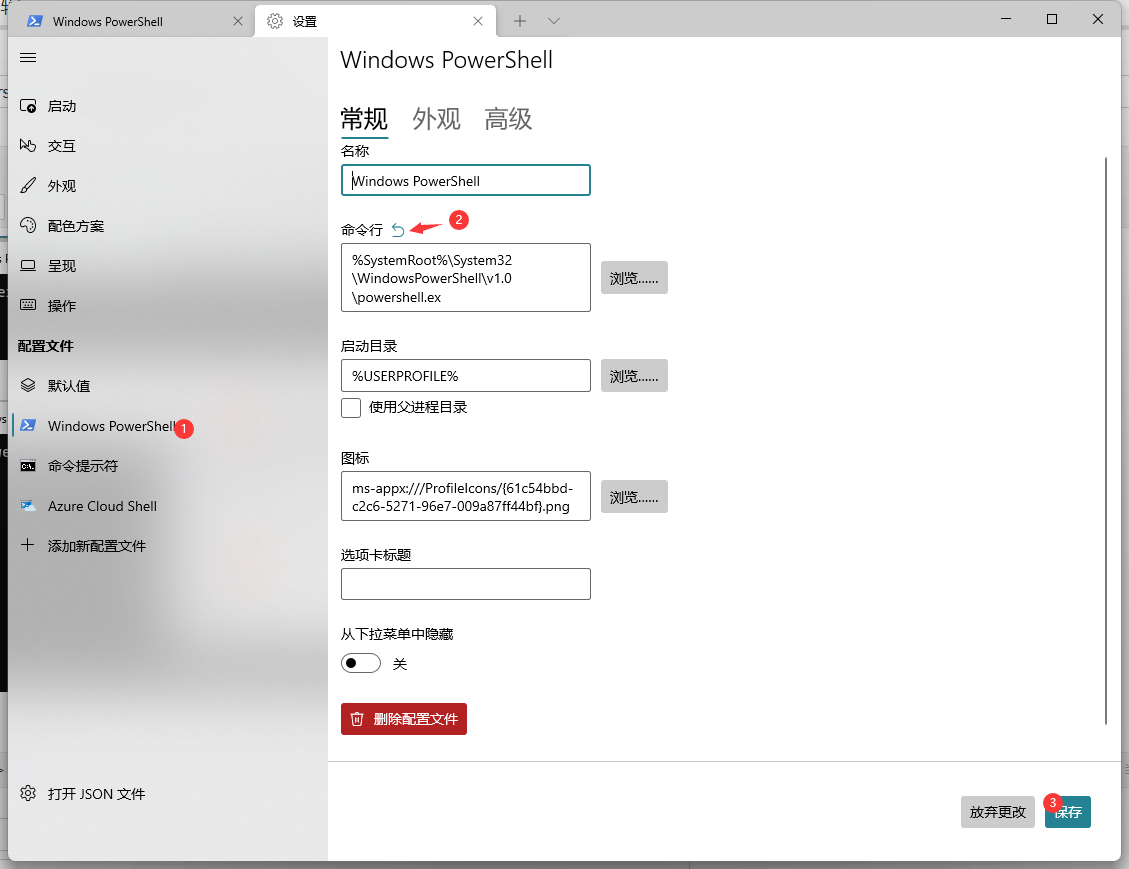Click the 交互 cursor icon

click(28, 146)
